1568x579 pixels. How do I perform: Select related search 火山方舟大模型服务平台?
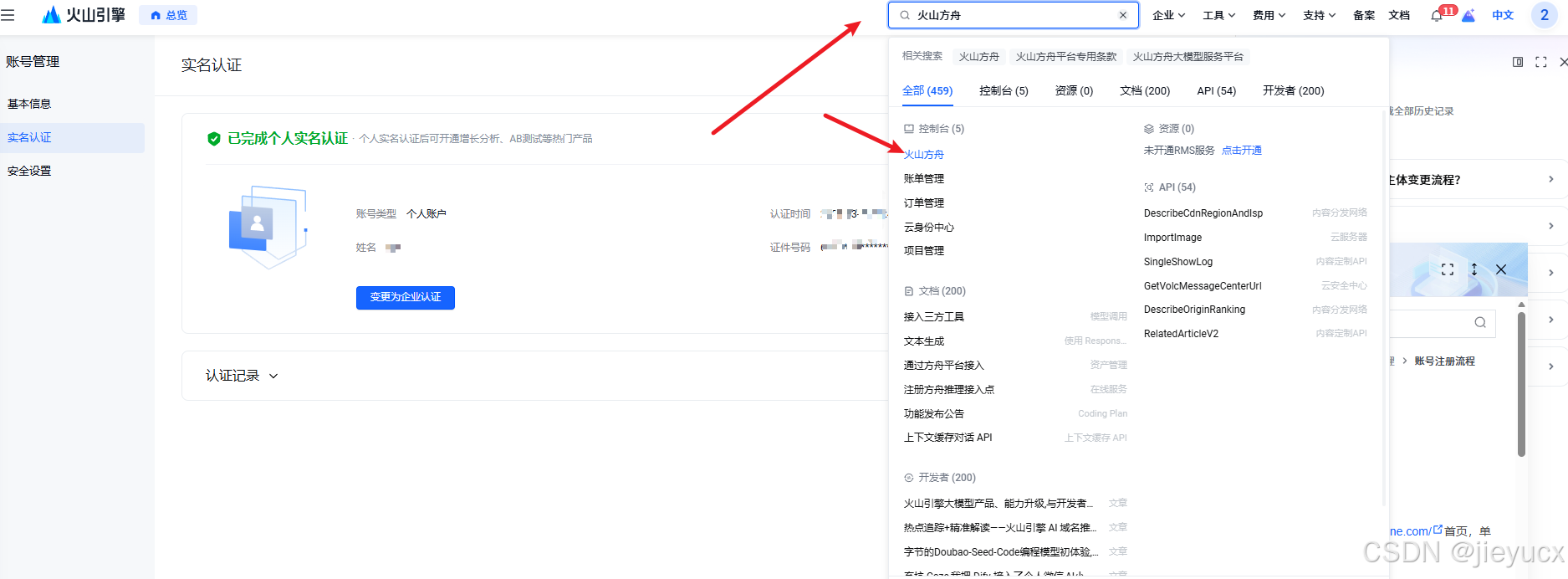point(1188,57)
